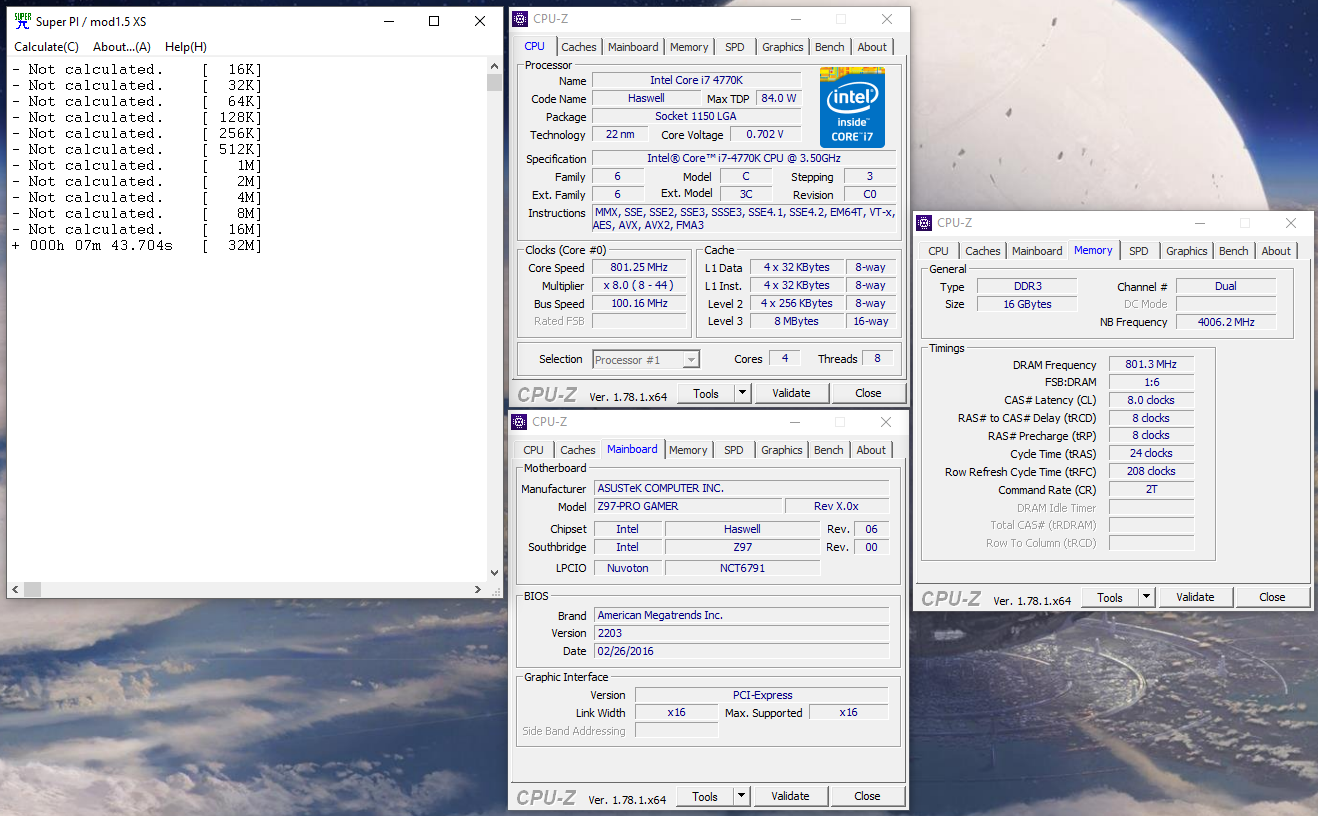Select About tab in bottom Mainboard CPU-Z window
Viewport: 1318px width, 816px height.
point(871,450)
